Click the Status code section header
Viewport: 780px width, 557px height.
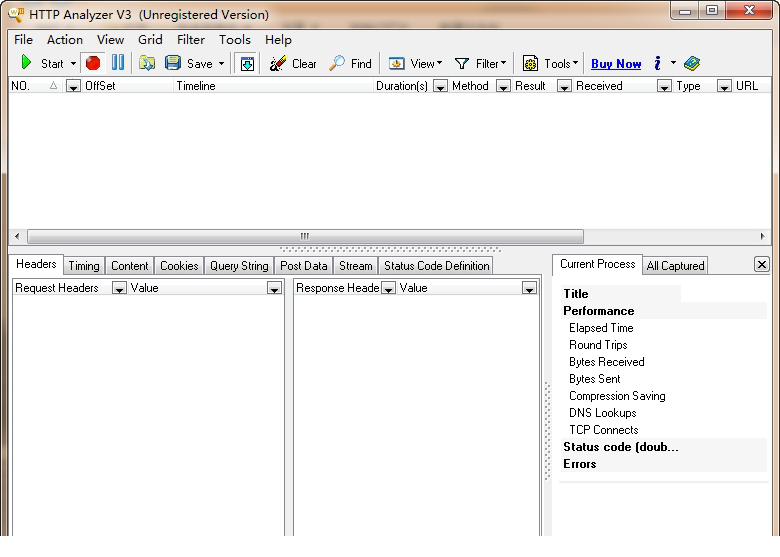(664, 447)
